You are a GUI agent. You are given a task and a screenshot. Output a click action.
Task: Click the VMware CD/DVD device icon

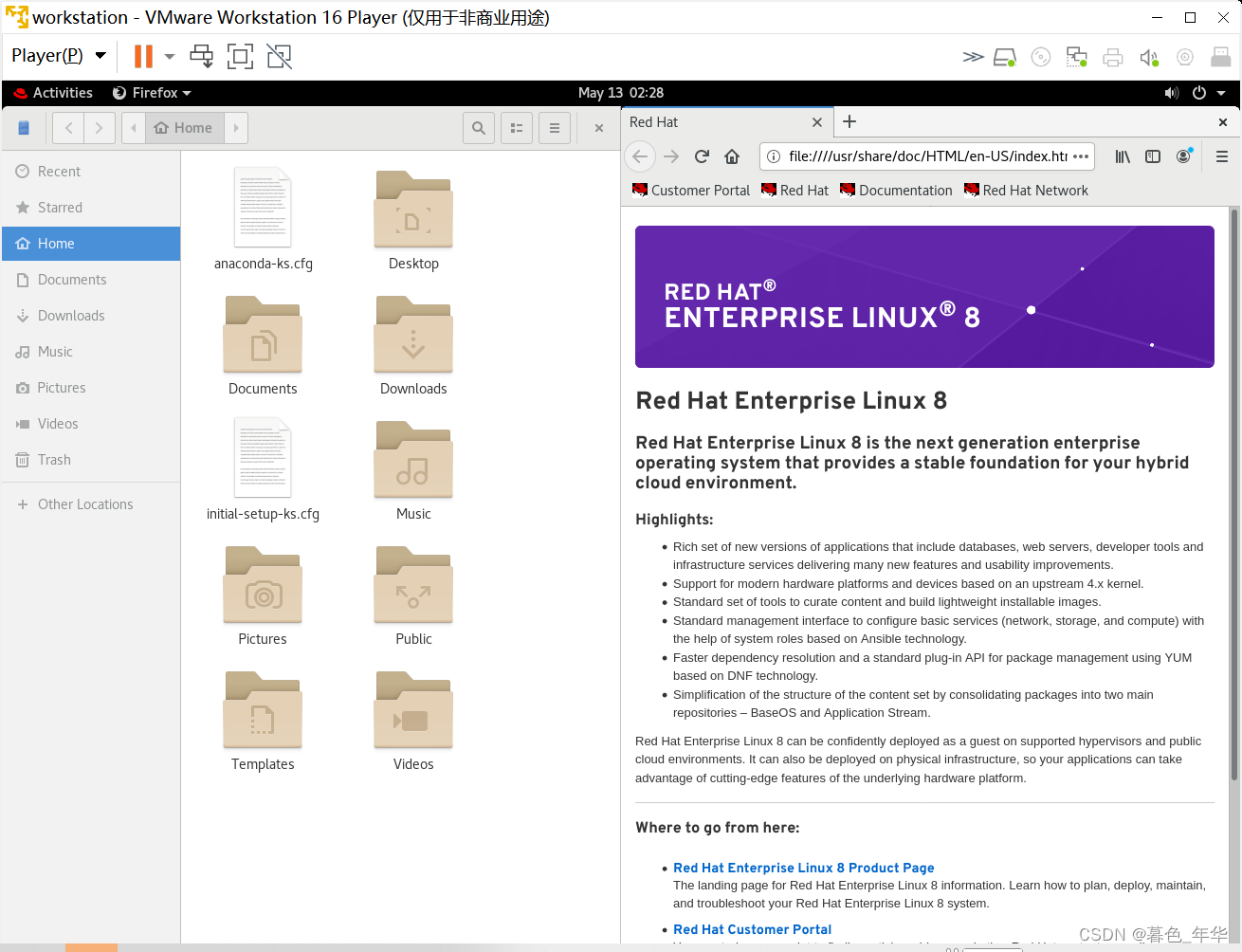(1041, 57)
